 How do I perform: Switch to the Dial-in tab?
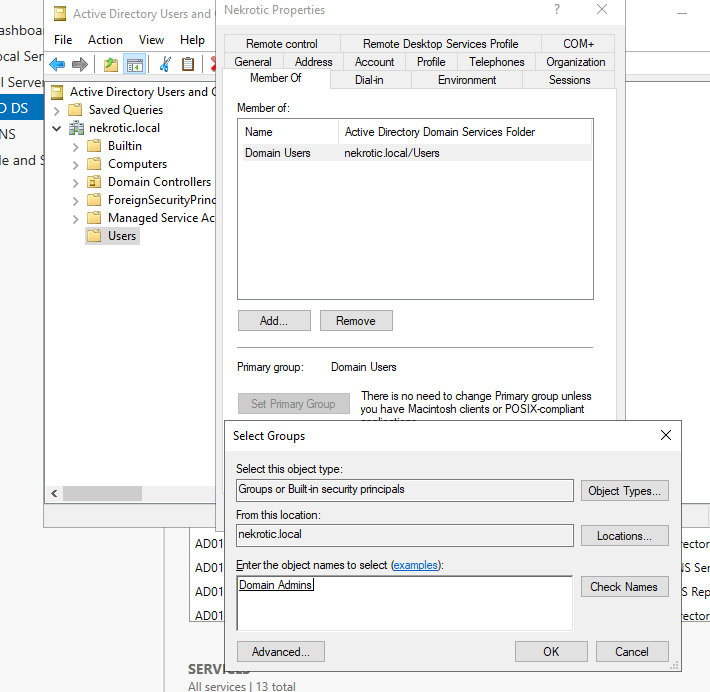click(369, 80)
